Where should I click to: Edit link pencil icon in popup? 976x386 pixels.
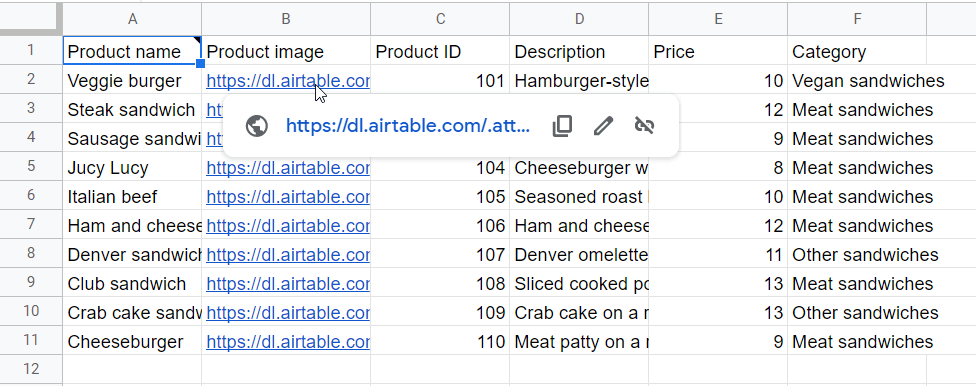603,126
